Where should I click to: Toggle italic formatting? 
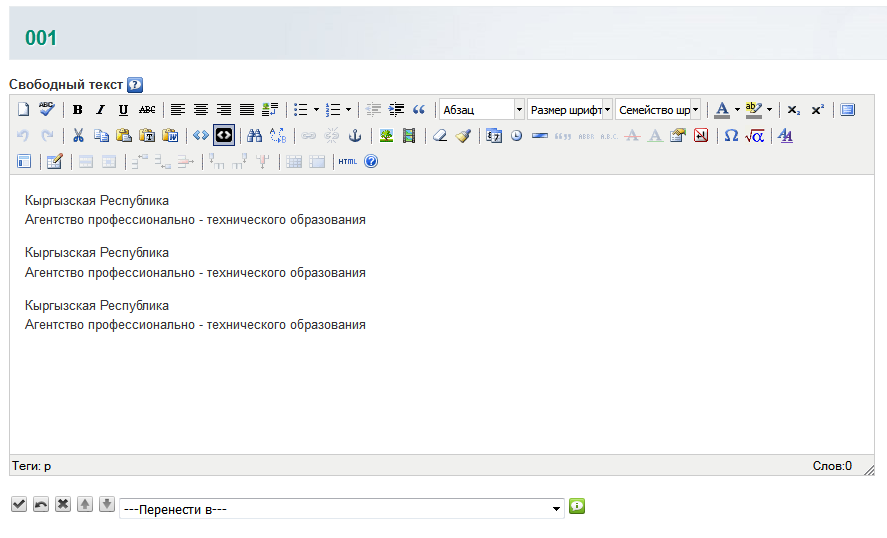pyautogui.click(x=101, y=109)
